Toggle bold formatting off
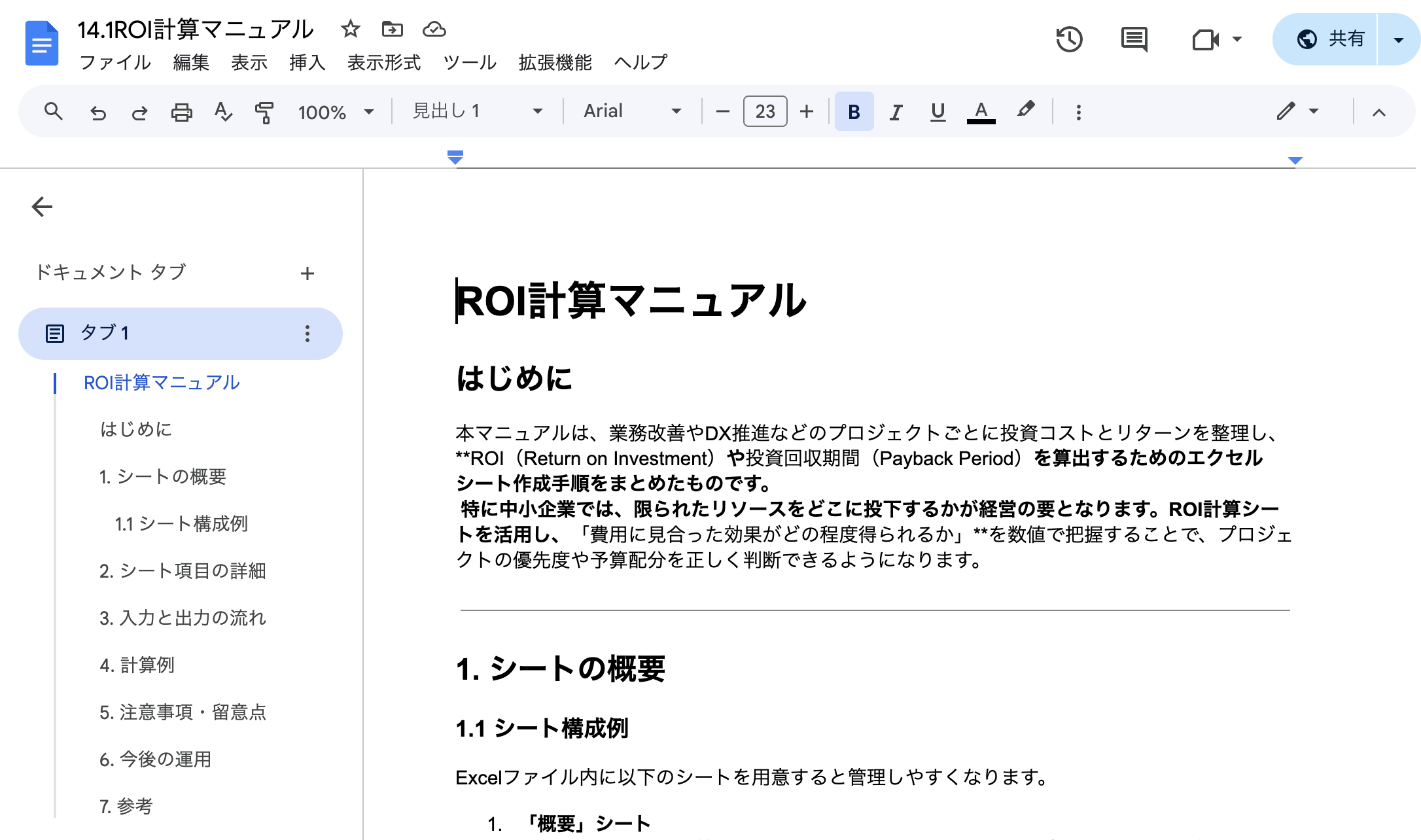The width and height of the screenshot is (1421, 840). tap(854, 111)
